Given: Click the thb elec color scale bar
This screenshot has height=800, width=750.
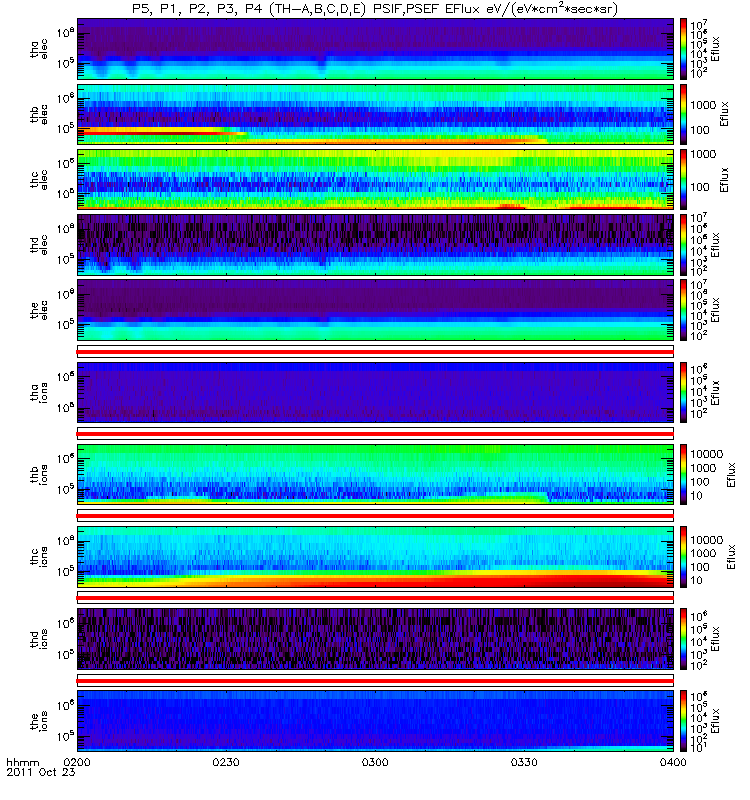Looking at the screenshot, I should click(x=683, y=114).
